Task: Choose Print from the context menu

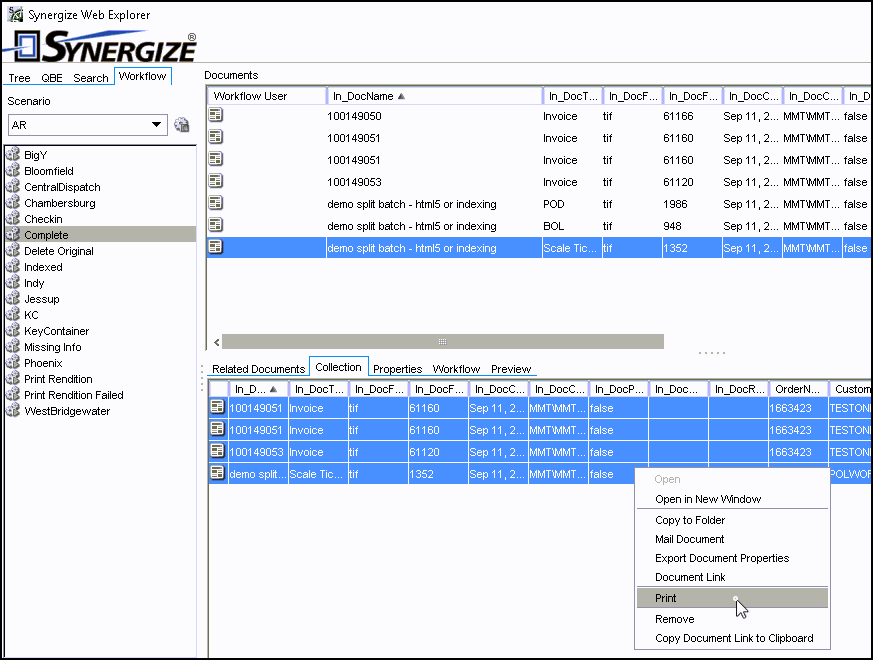Action: coord(732,598)
